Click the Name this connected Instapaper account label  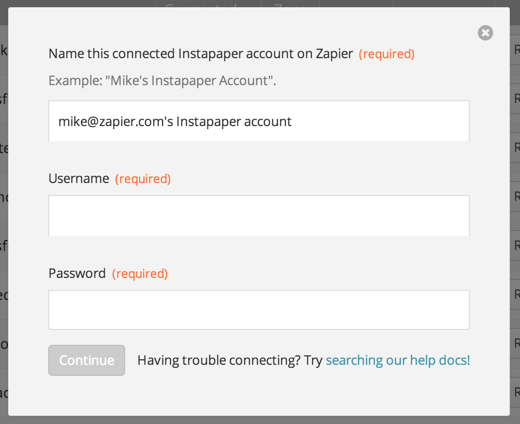(x=200, y=54)
